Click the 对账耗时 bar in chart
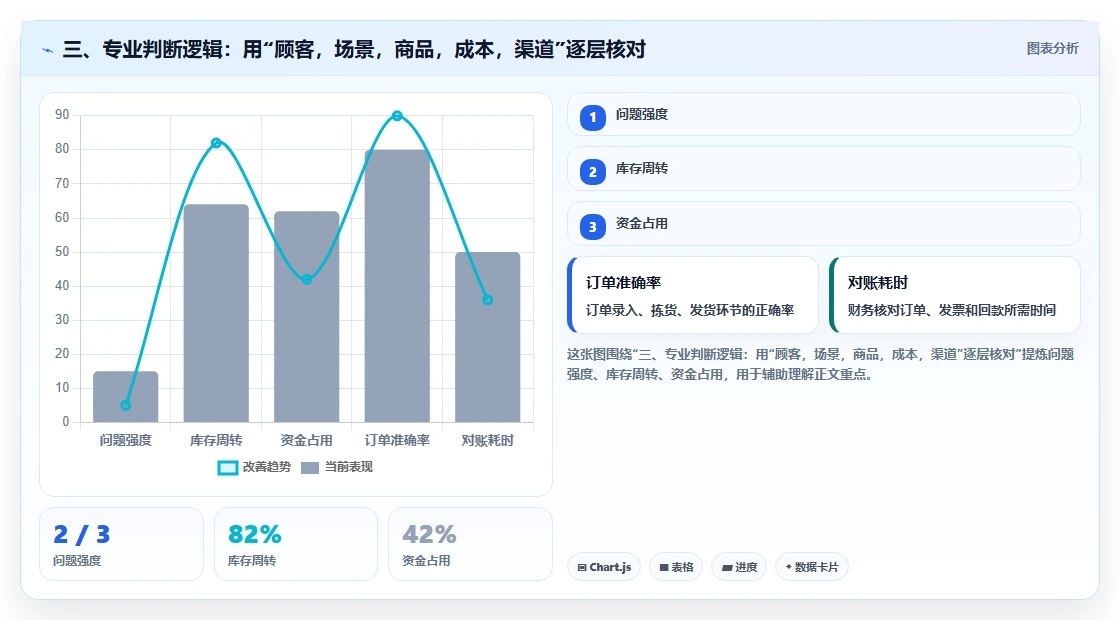The height and width of the screenshot is (620, 1120). 488,337
